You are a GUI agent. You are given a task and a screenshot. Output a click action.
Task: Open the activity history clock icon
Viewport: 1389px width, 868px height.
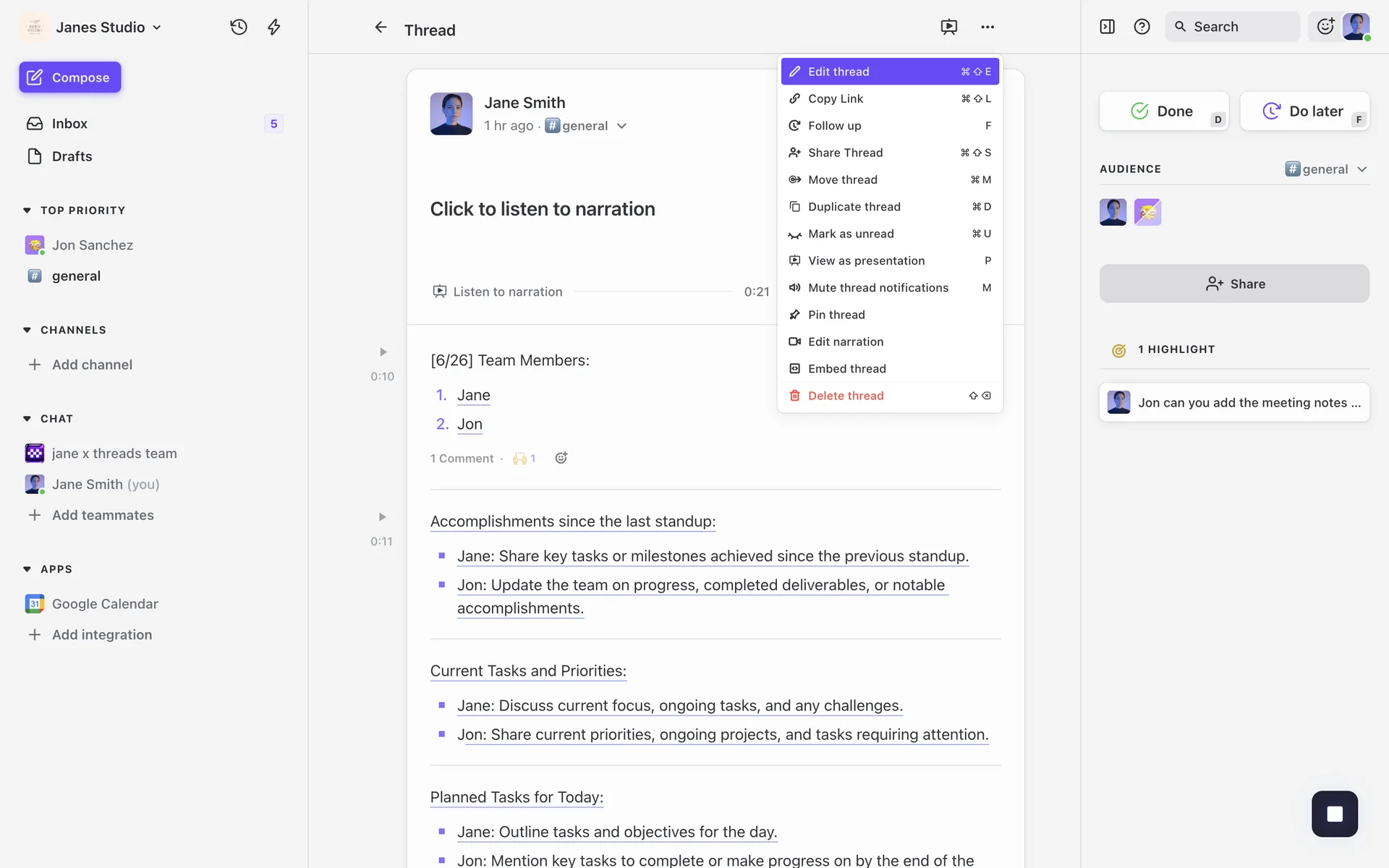click(239, 27)
